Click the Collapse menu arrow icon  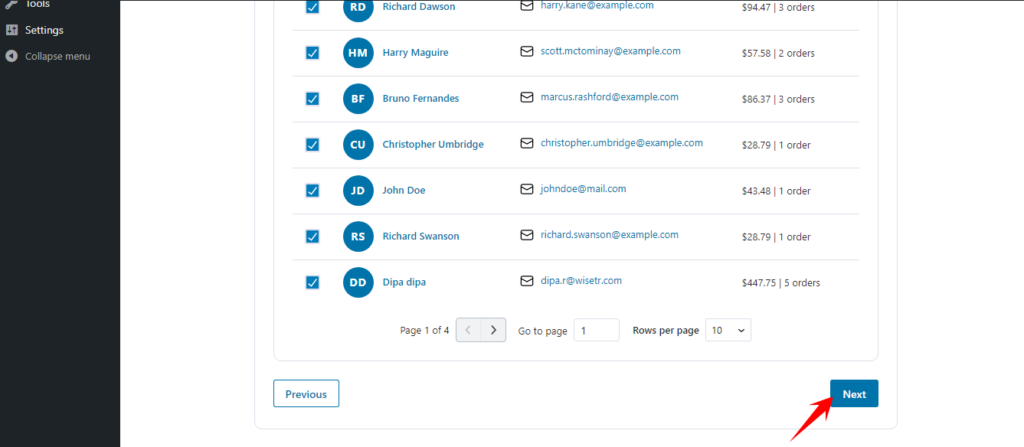[x=11, y=56]
